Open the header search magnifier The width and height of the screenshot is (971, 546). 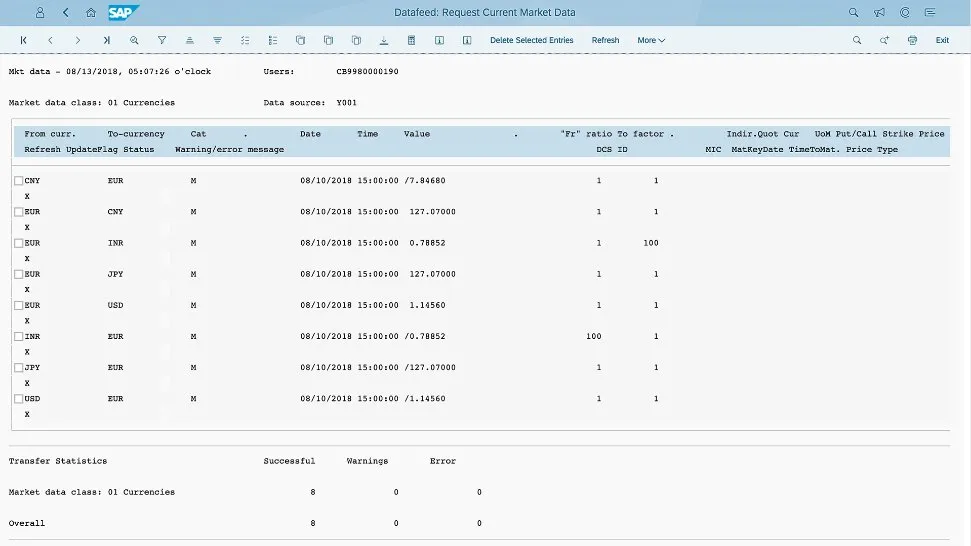pyautogui.click(x=853, y=13)
